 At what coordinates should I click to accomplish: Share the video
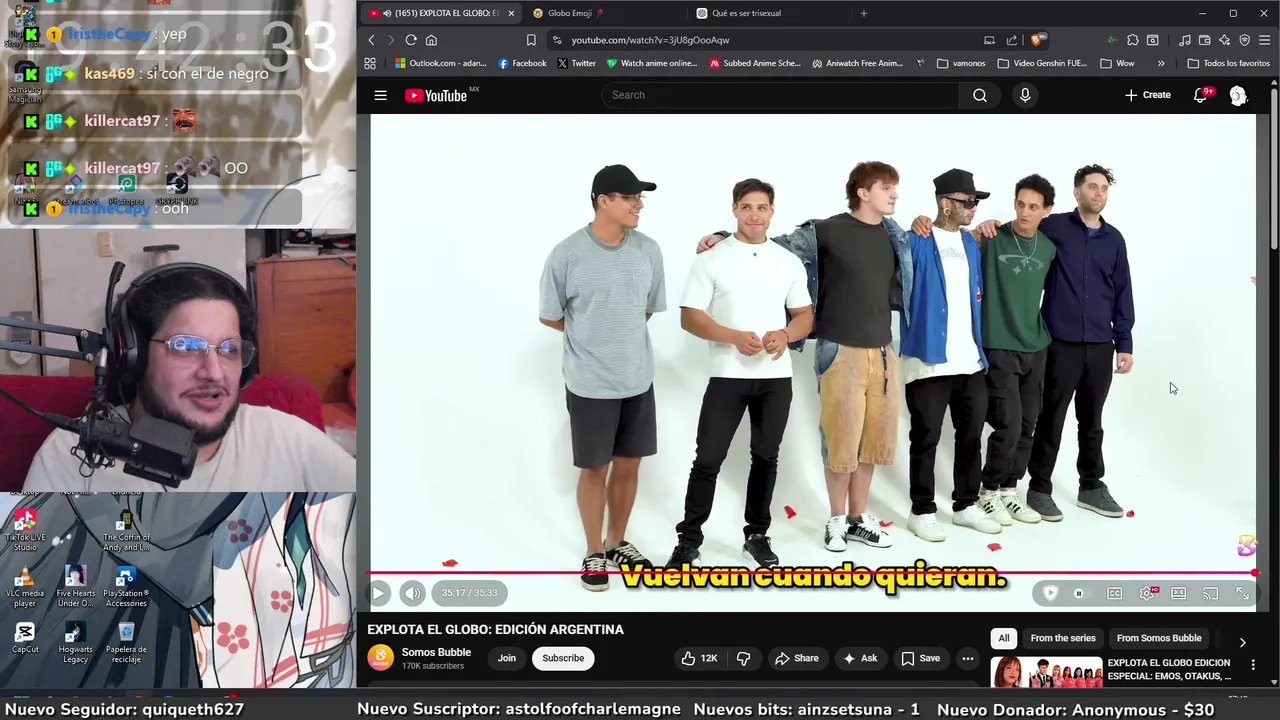coord(797,658)
